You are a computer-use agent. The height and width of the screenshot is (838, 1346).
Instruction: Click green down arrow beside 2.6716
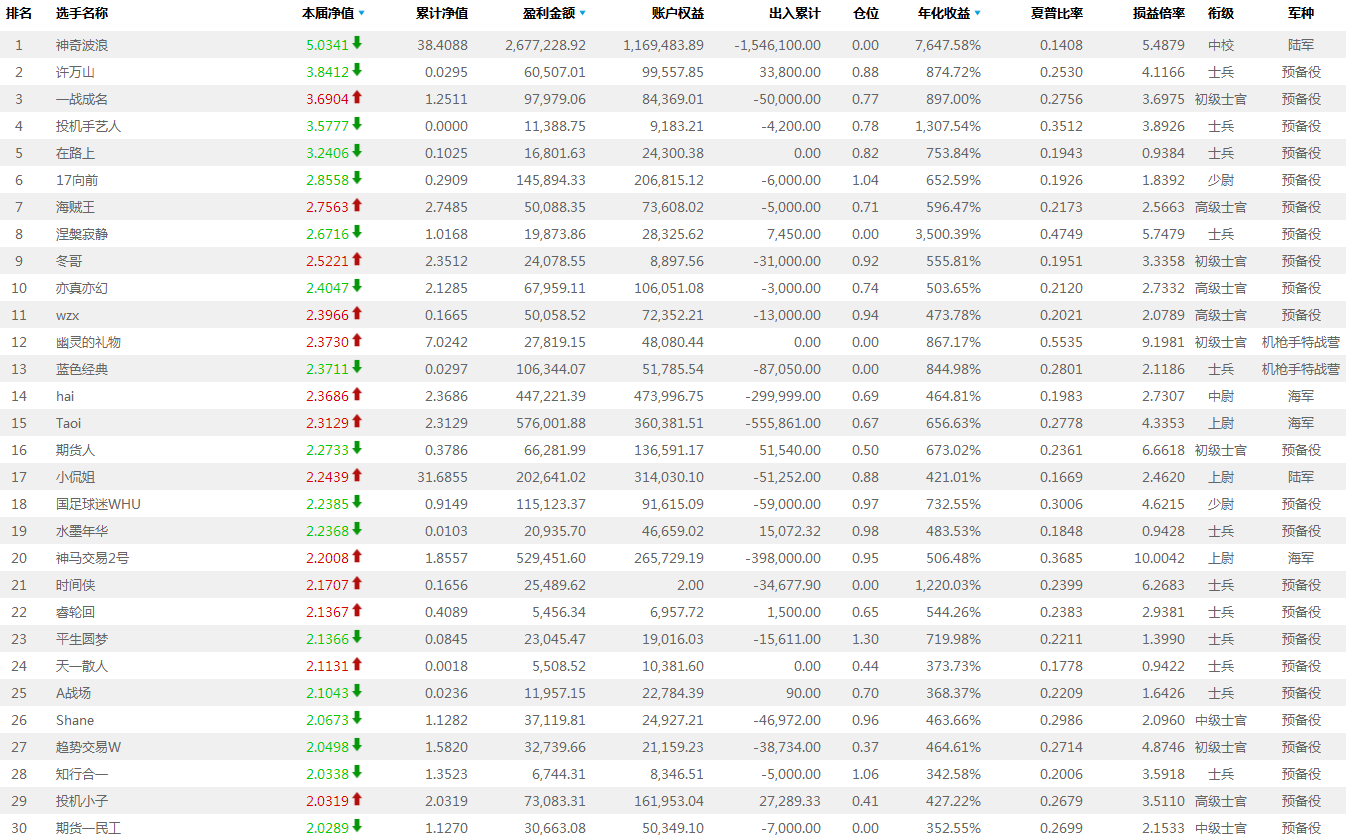pyautogui.click(x=357, y=232)
